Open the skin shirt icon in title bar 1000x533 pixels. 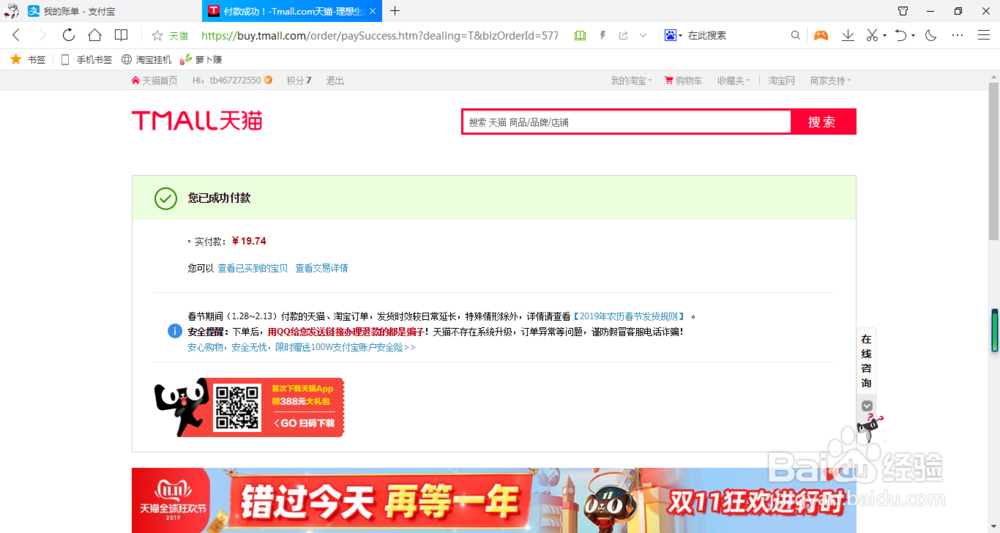pyautogui.click(x=903, y=11)
